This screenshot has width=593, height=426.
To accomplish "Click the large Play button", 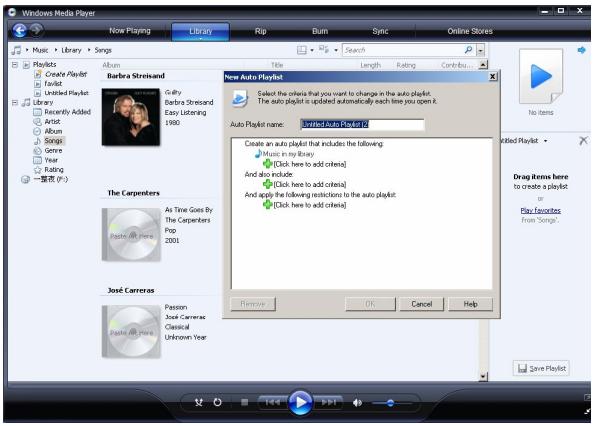I will pyautogui.click(x=300, y=403).
